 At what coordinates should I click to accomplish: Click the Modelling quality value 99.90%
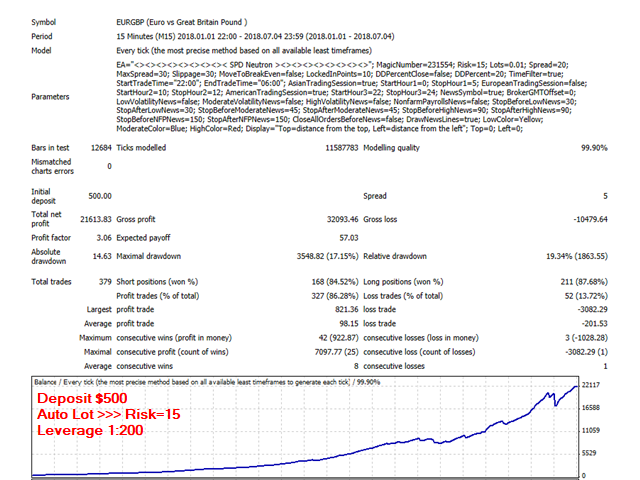(594, 148)
